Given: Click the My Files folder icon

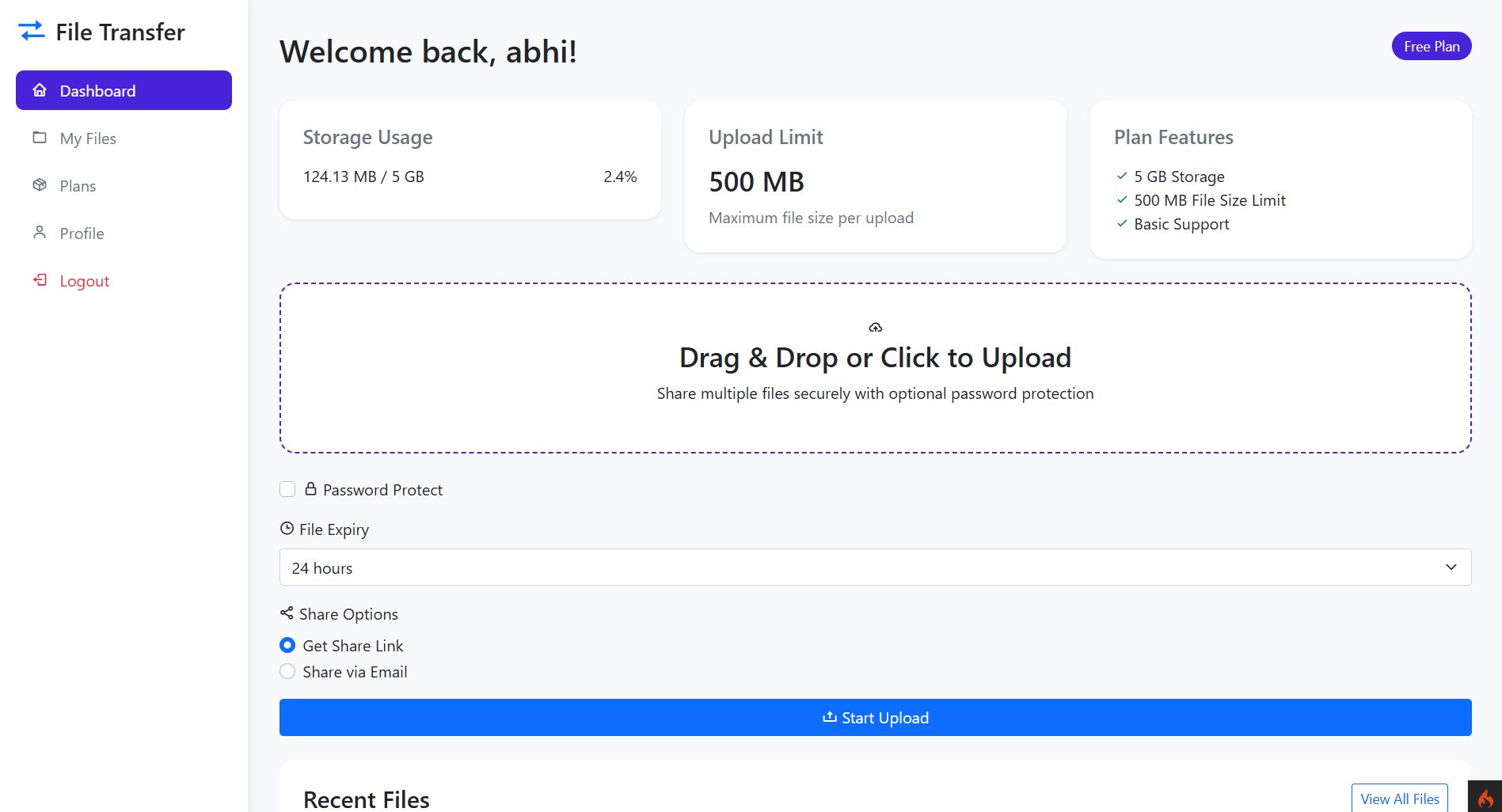Looking at the screenshot, I should (x=40, y=138).
